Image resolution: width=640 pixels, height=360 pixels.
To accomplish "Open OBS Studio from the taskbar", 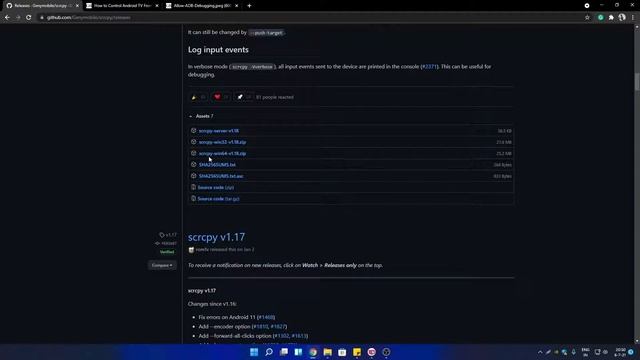I will (x=386, y=352).
